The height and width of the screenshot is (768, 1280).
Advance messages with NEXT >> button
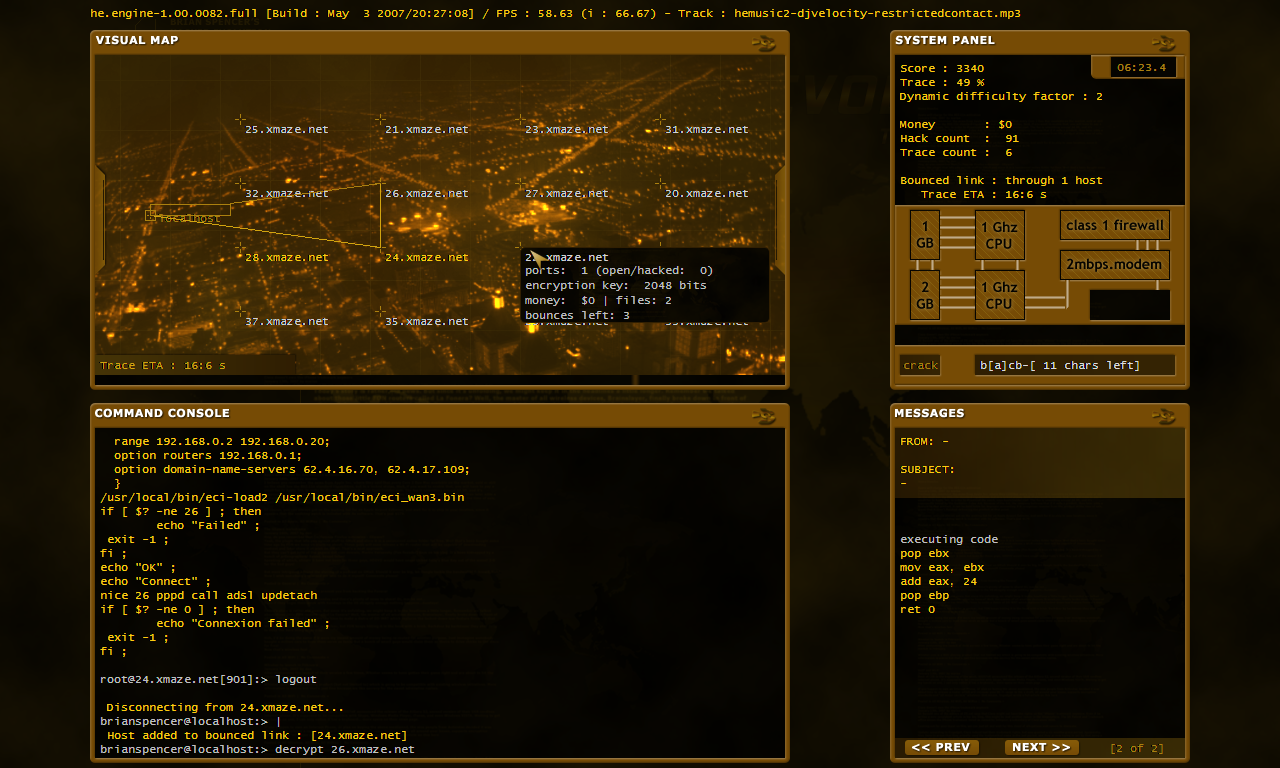[1041, 747]
